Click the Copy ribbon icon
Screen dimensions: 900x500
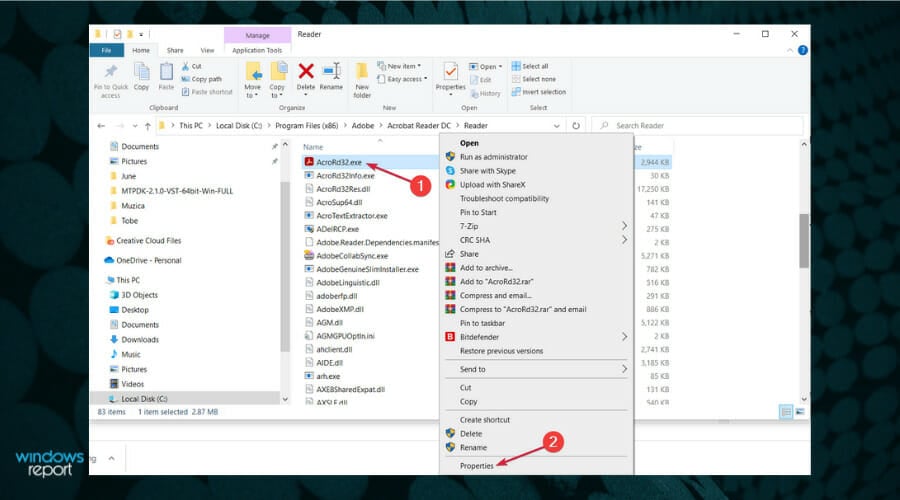click(x=141, y=77)
